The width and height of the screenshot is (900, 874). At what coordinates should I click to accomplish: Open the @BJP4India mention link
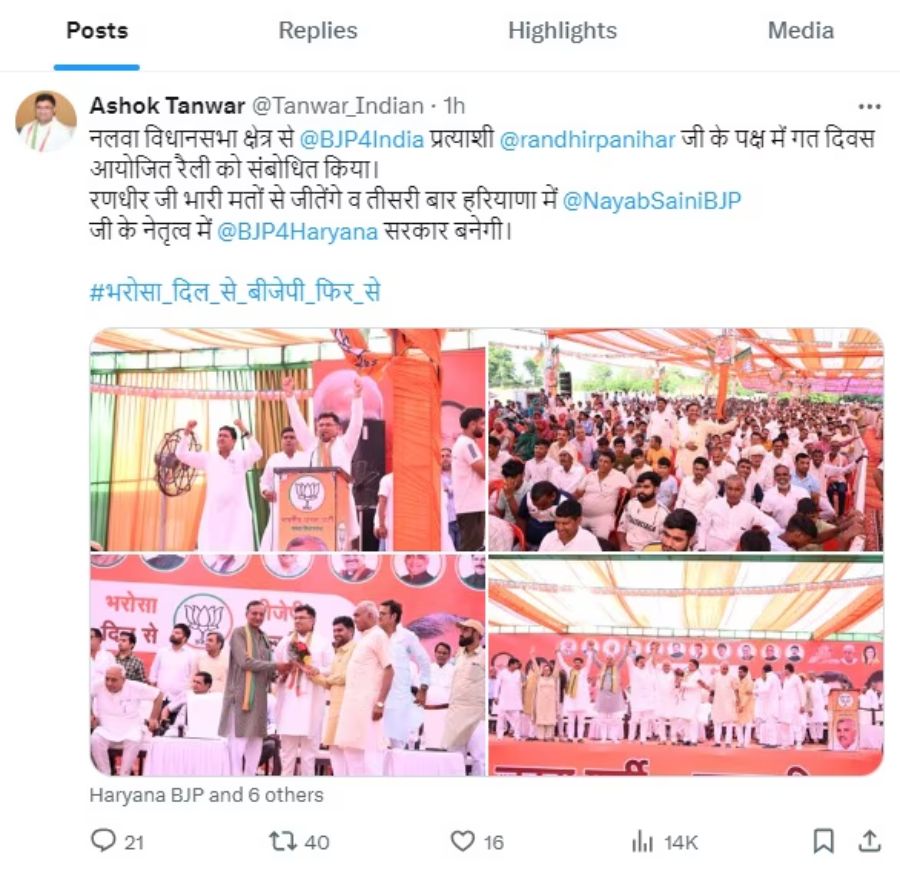coord(362,139)
